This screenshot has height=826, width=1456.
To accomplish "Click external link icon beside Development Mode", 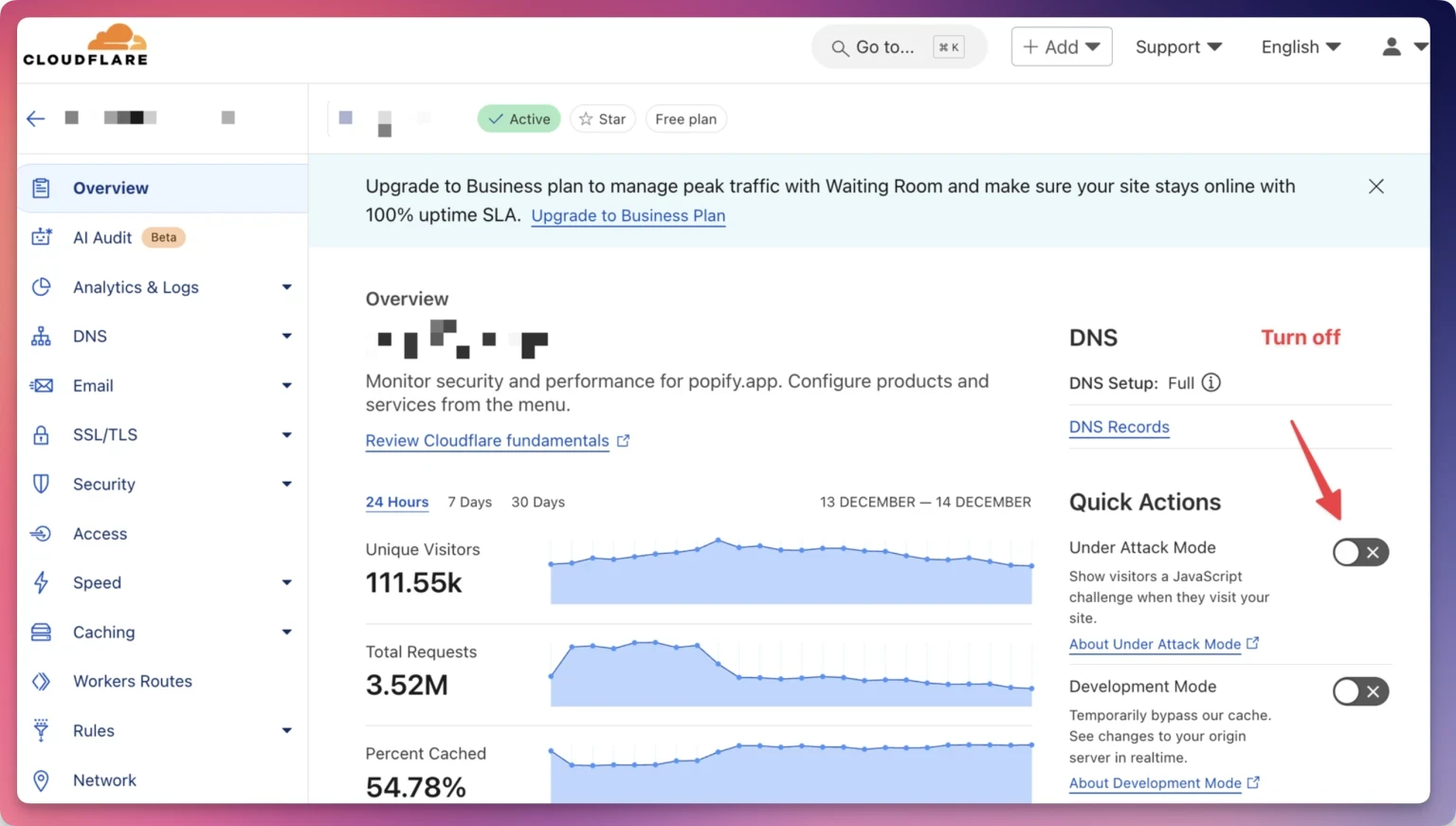I will [1253, 782].
